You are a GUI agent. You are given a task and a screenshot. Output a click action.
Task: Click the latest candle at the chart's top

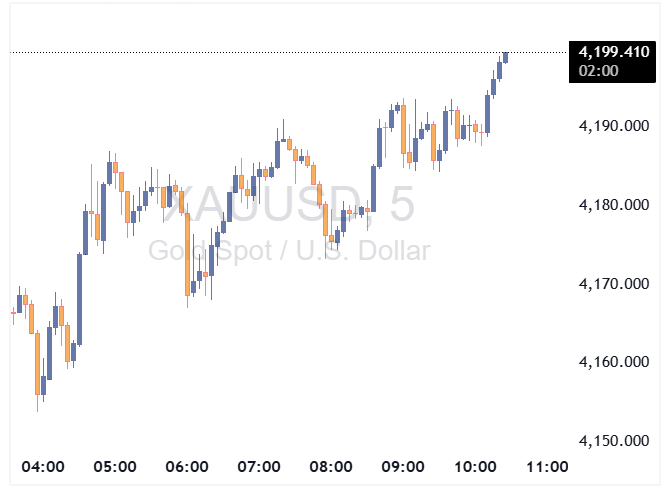pos(506,57)
